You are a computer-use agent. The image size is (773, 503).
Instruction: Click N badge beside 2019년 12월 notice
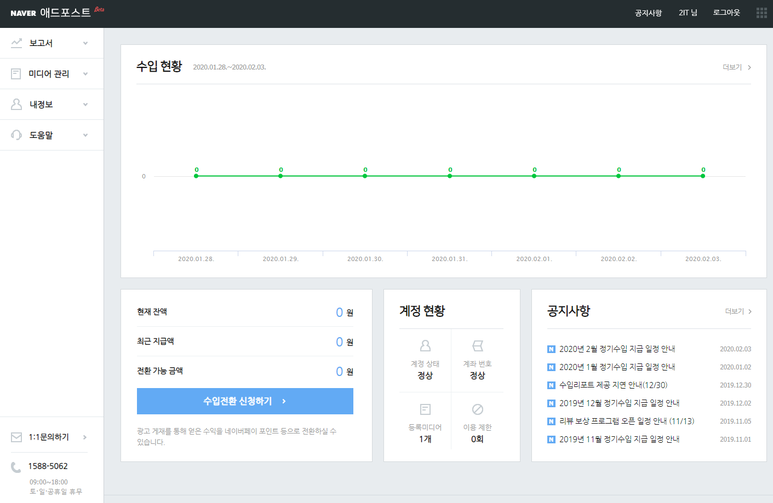point(551,403)
